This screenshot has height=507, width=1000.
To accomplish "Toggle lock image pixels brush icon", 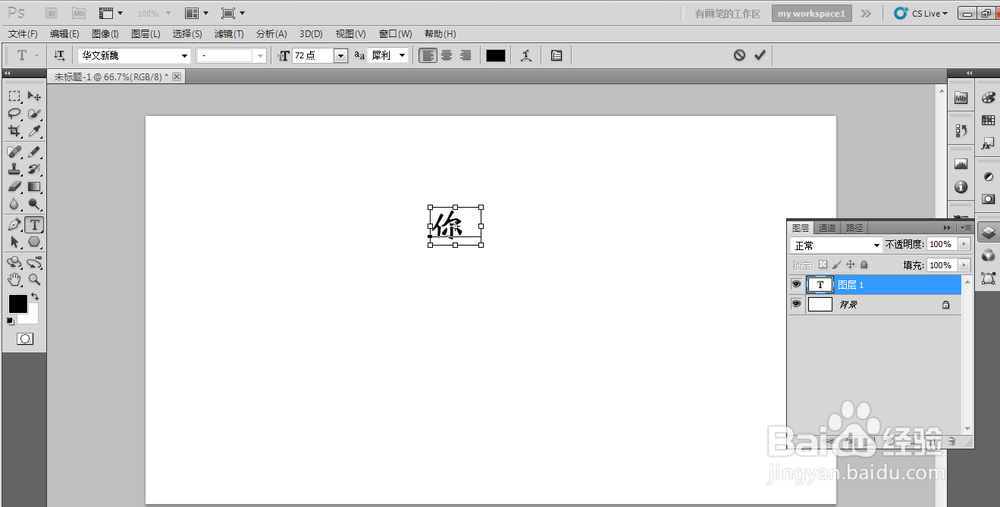I will click(836, 264).
